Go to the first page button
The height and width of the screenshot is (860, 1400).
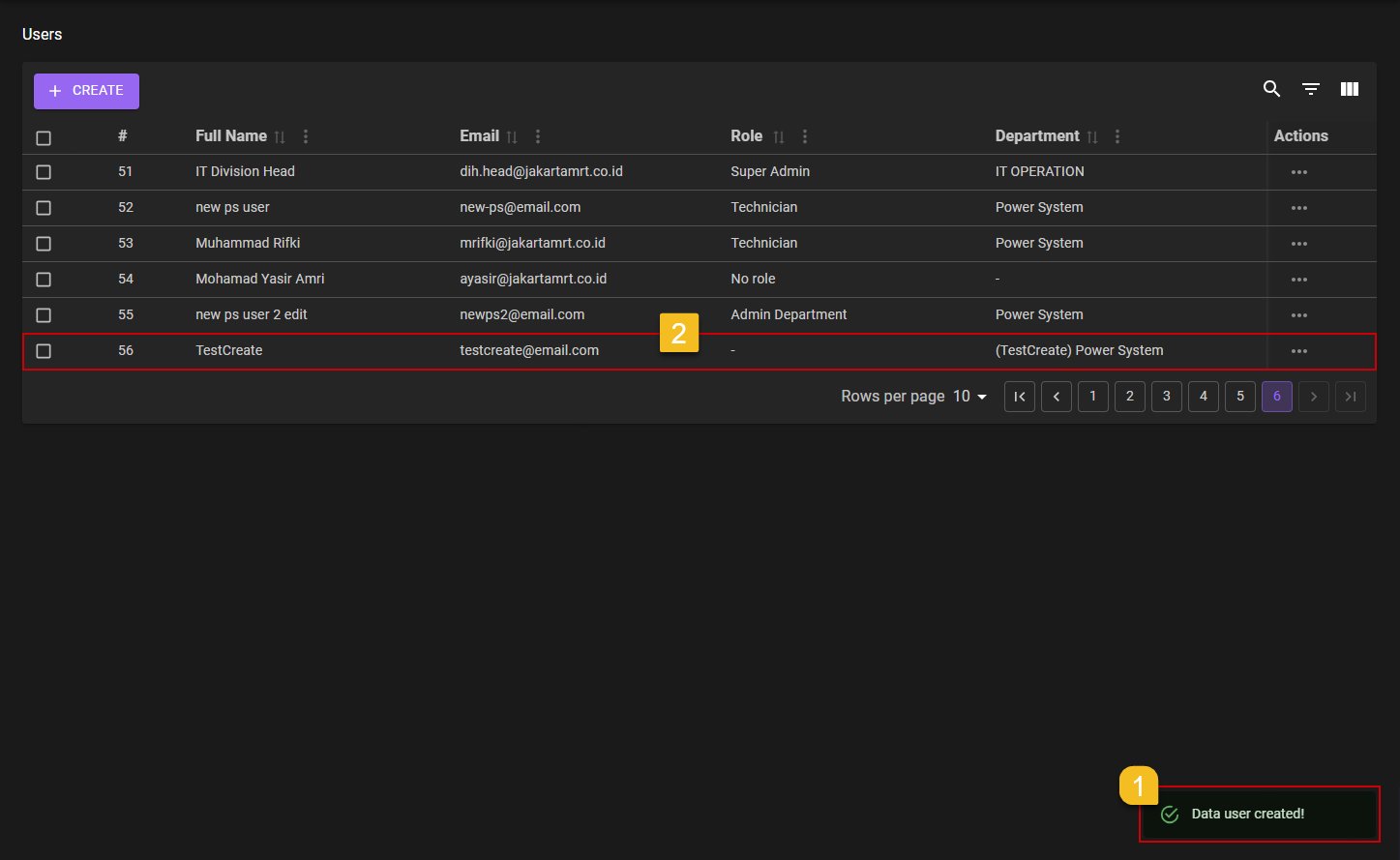[x=1019, y=397]
